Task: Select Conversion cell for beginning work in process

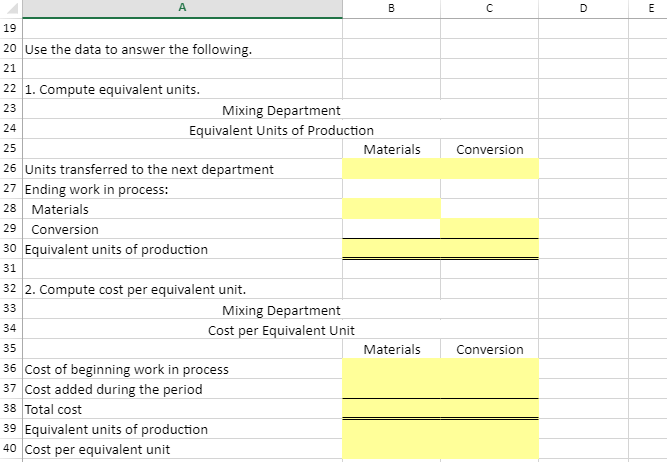Action: [489, 369]
